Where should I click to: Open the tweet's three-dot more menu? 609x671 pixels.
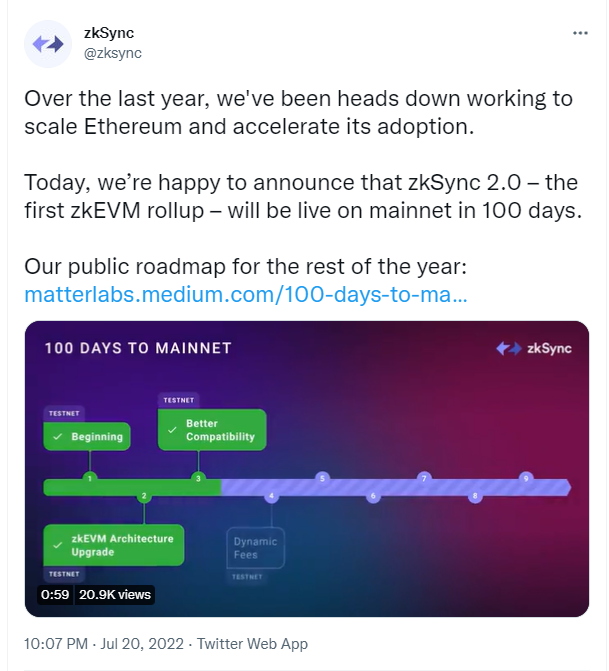click(580, 33)
